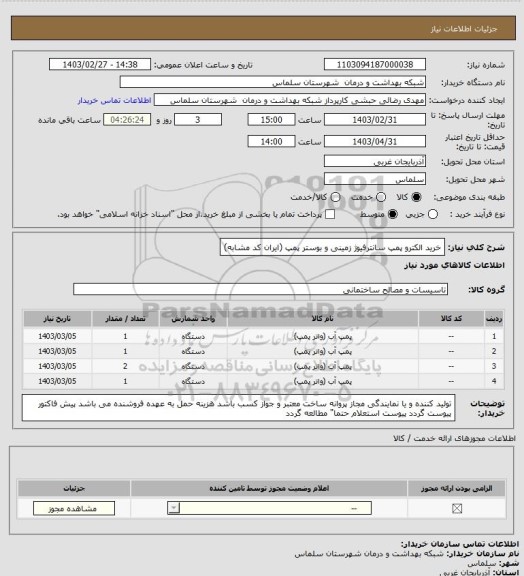
Task: Click the تعداد / مقدار column header
Action: point(125,319)
